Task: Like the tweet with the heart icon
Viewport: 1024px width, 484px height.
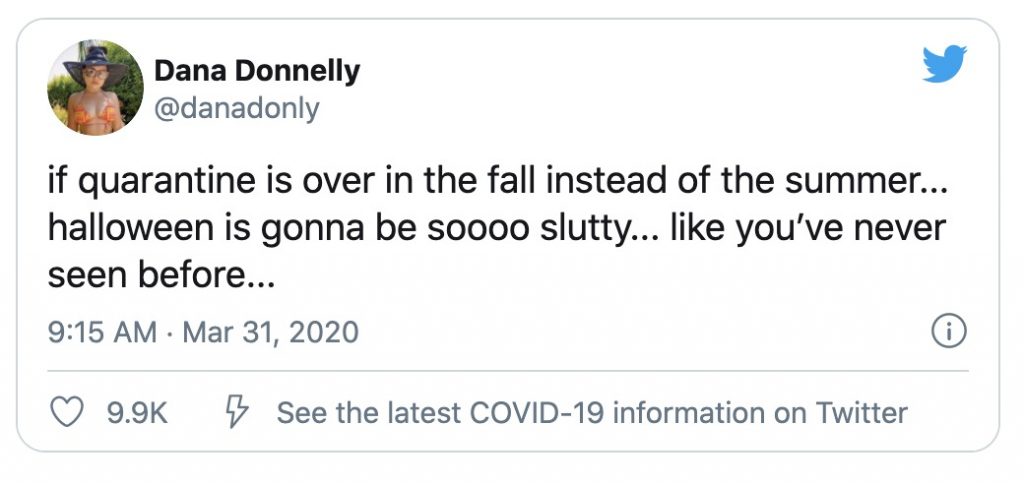Action: pyautogui.click(x=66, y=412)
